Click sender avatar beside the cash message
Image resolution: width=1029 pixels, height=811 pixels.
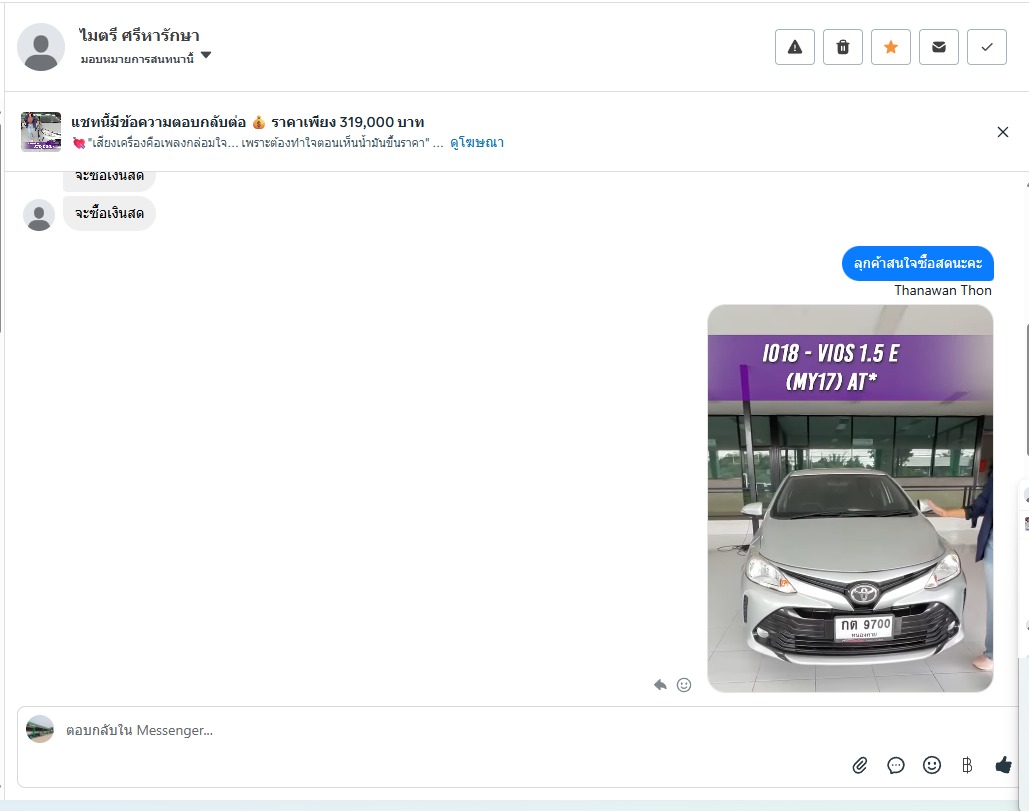(39, 215)
